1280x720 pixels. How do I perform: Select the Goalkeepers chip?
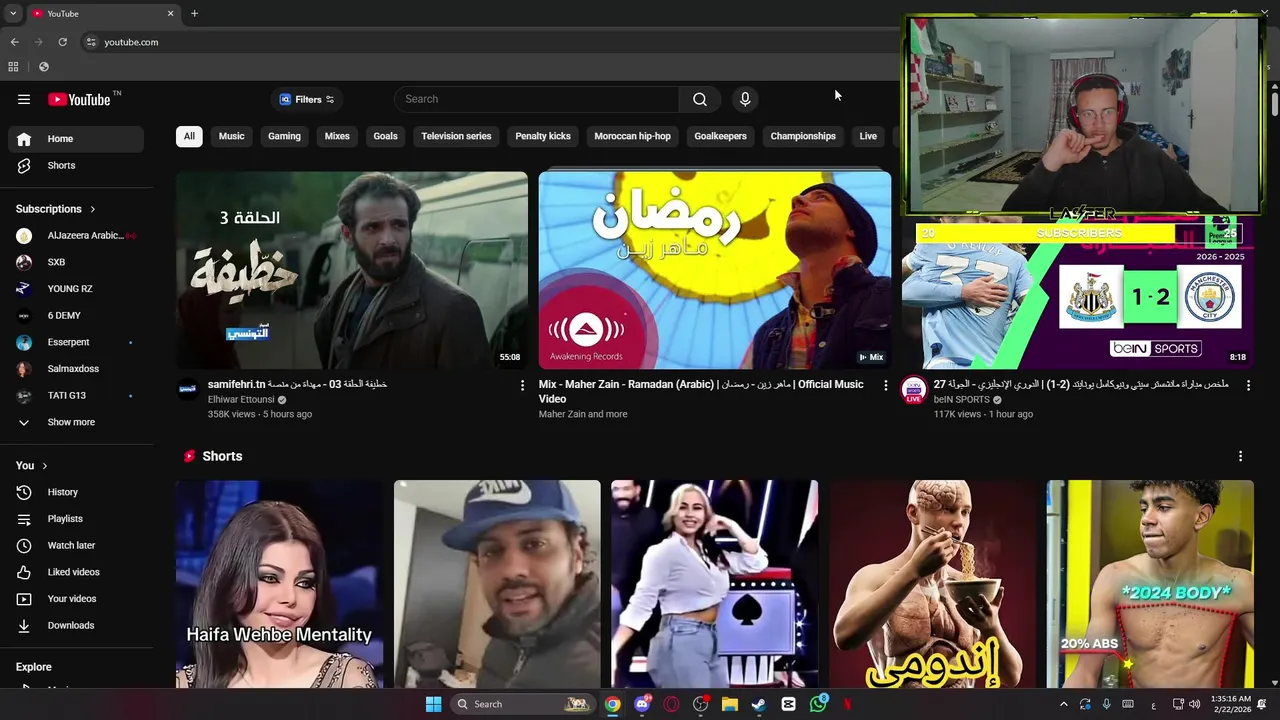tap(720, 136)
